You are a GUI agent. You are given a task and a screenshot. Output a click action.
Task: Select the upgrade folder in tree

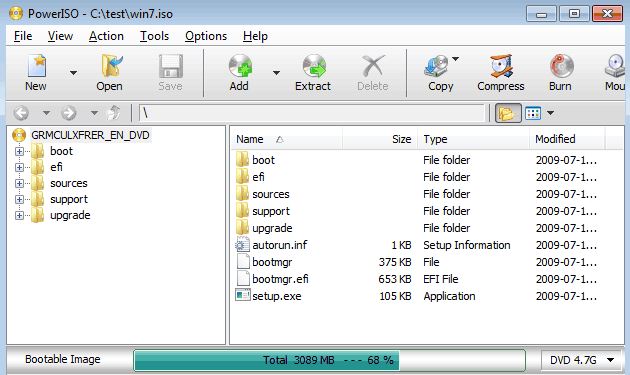pos(70,215)
